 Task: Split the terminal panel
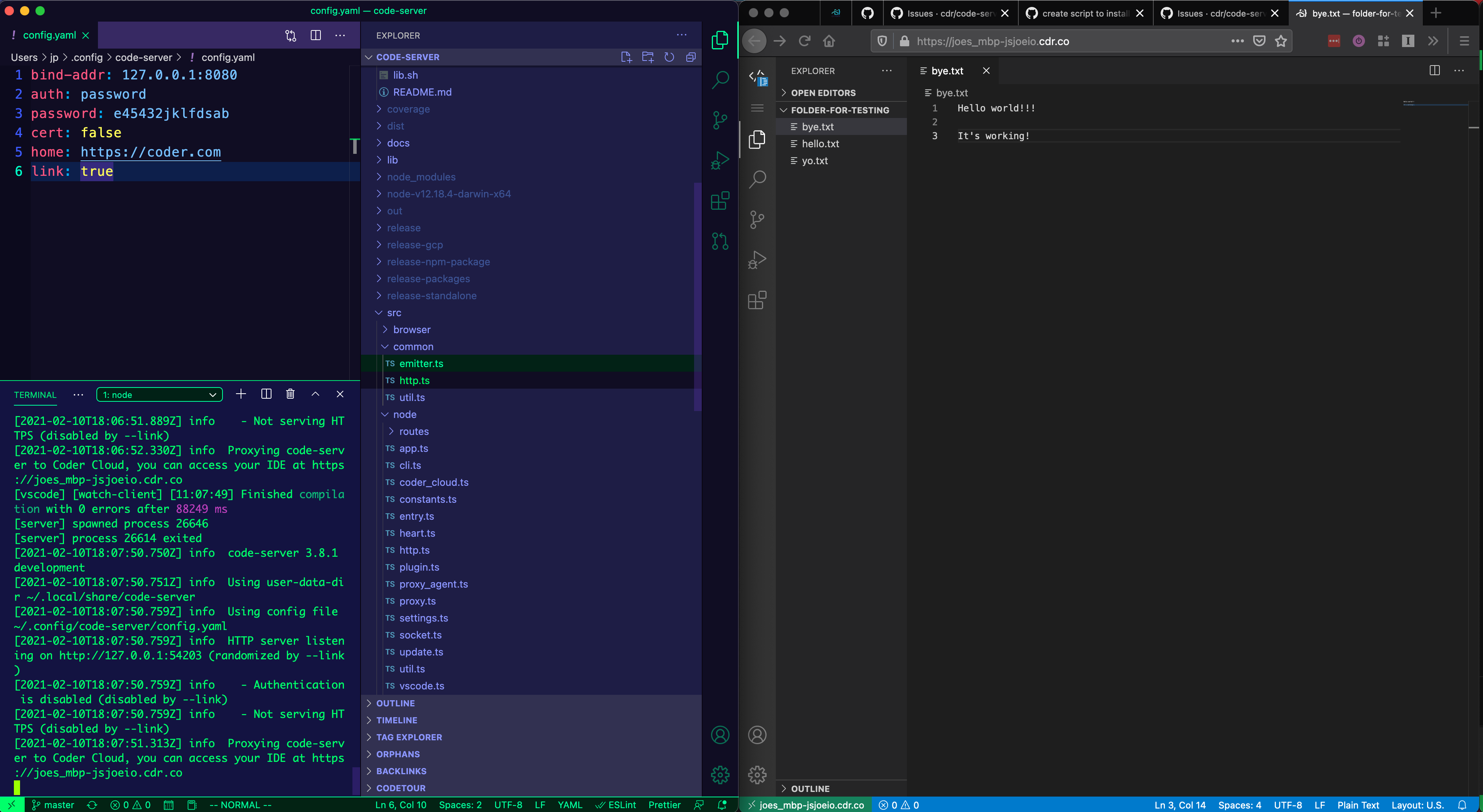click(266, 394)
